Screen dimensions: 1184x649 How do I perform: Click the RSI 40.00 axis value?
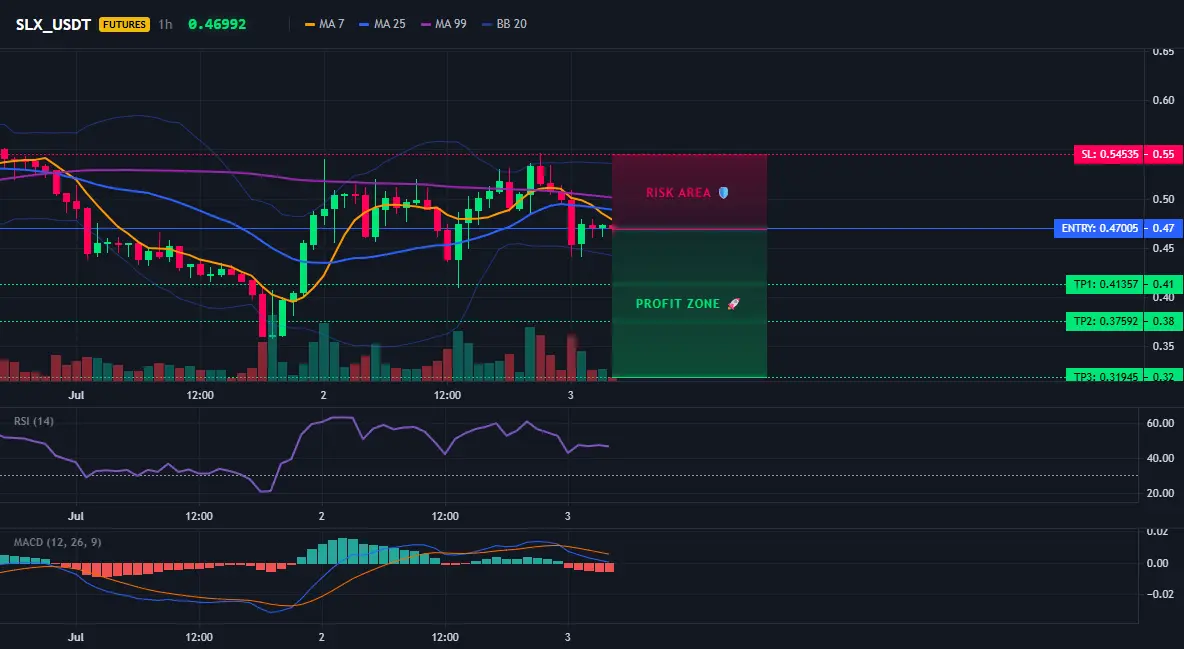tap(1159, 458)
